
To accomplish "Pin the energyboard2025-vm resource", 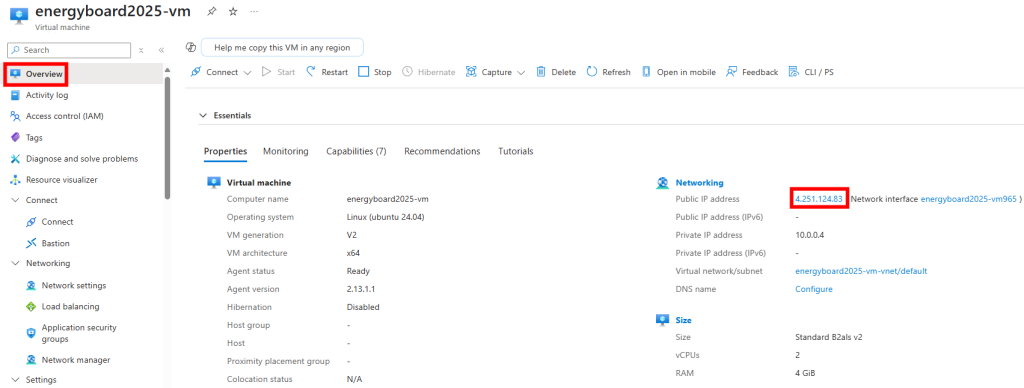I will (211, 12).
